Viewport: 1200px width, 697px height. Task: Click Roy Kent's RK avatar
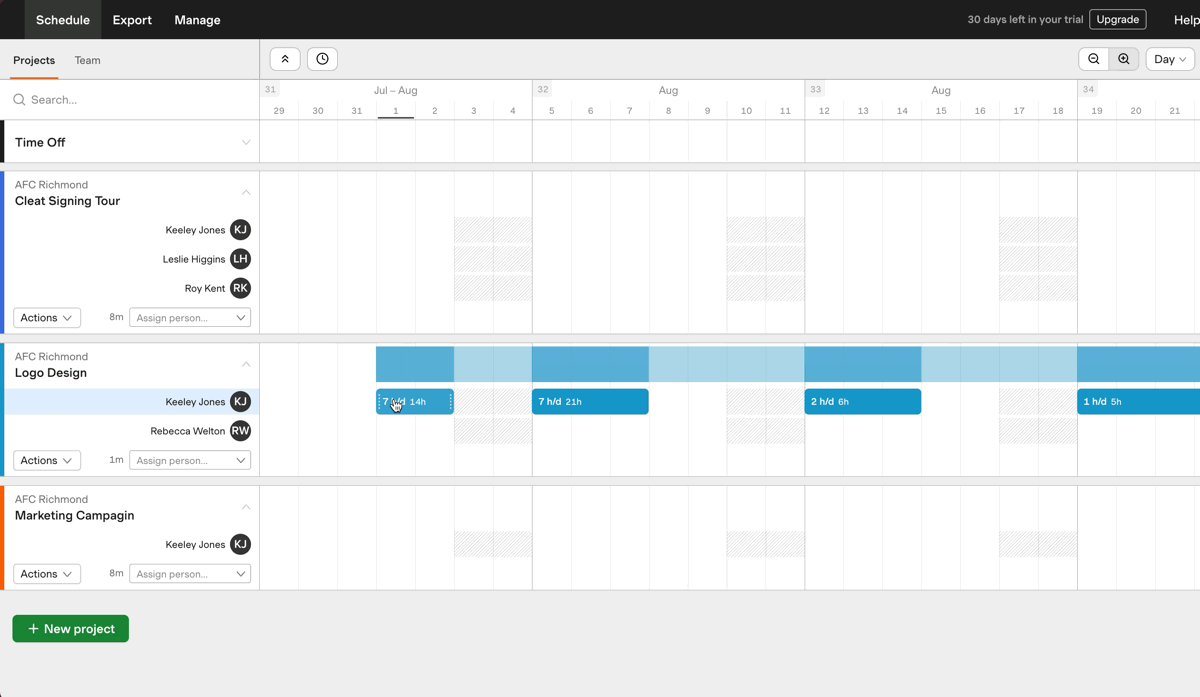tap(240, 288)
